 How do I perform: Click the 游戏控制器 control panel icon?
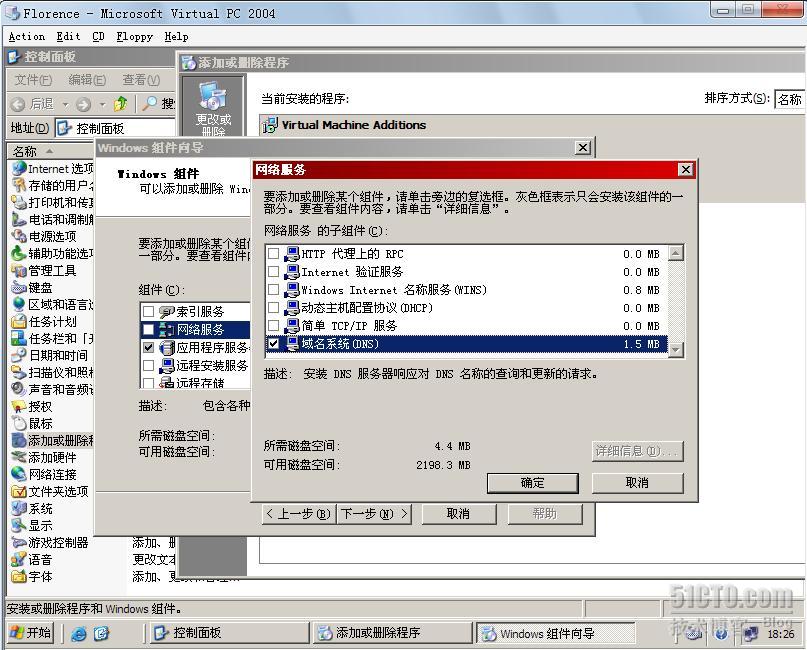pos(19,542)
